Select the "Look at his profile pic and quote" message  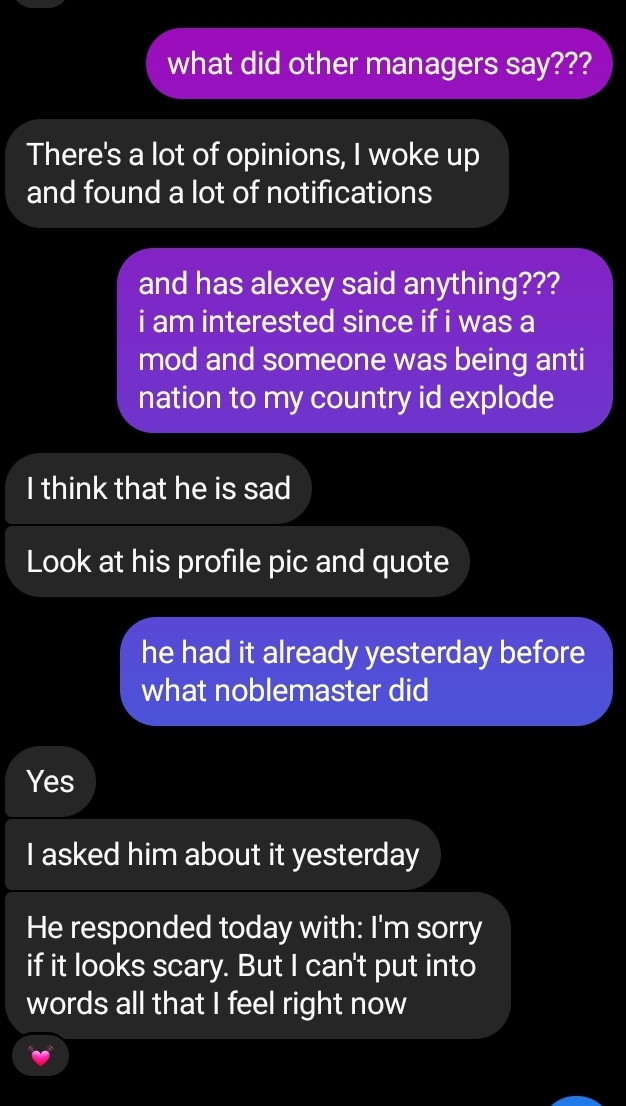click(237, 561)
